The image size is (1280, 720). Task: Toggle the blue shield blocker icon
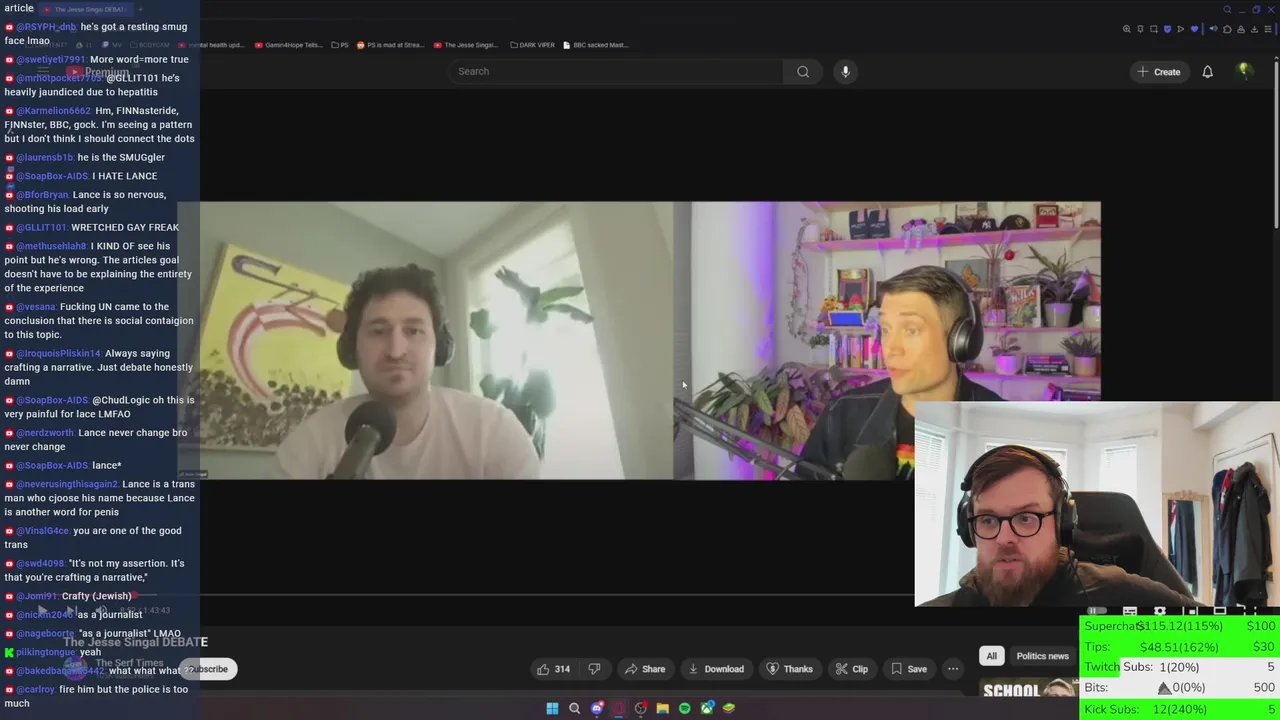(x=1167, y=29)
